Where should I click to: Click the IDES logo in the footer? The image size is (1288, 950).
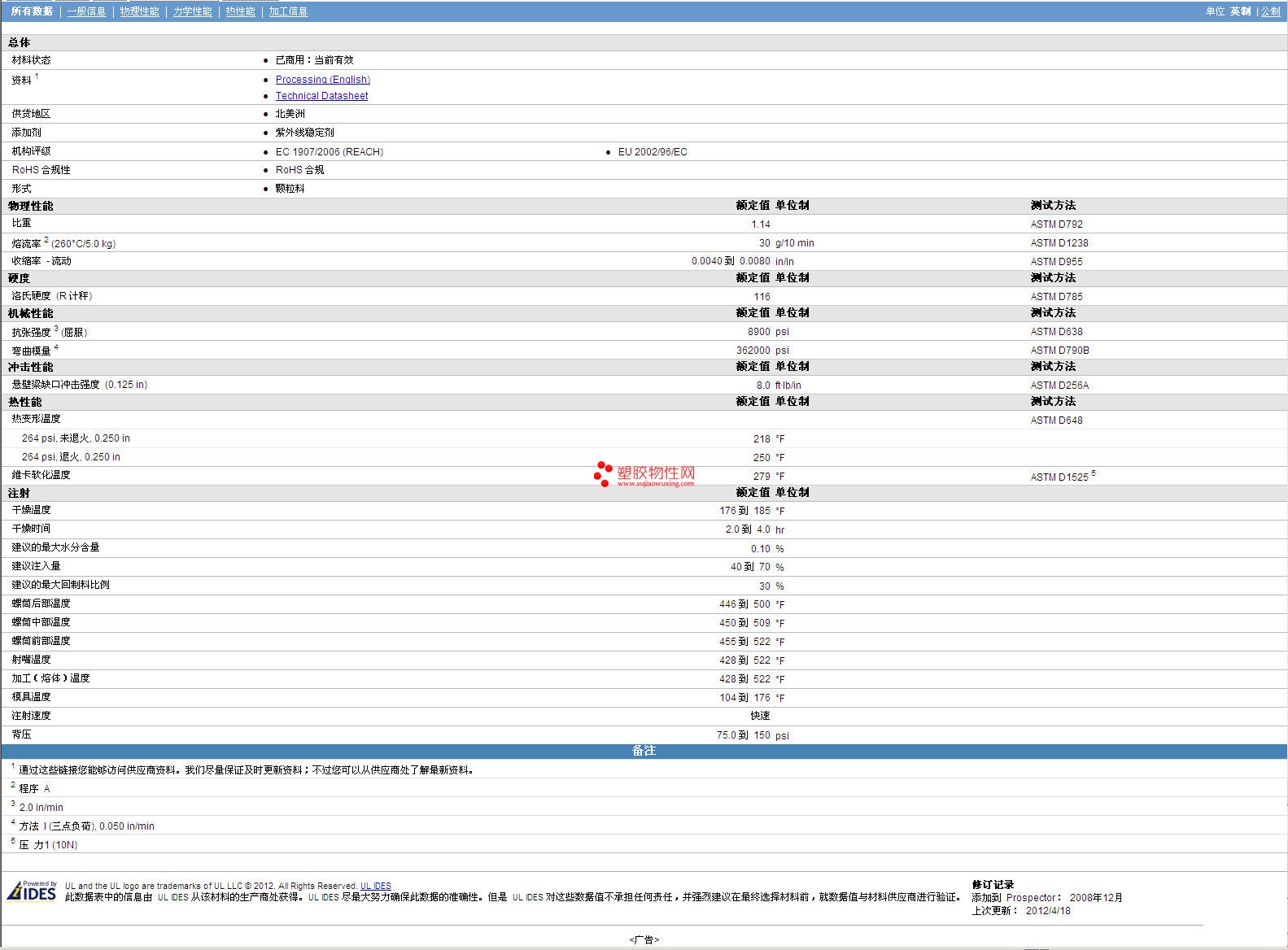(x=32, y=891)
